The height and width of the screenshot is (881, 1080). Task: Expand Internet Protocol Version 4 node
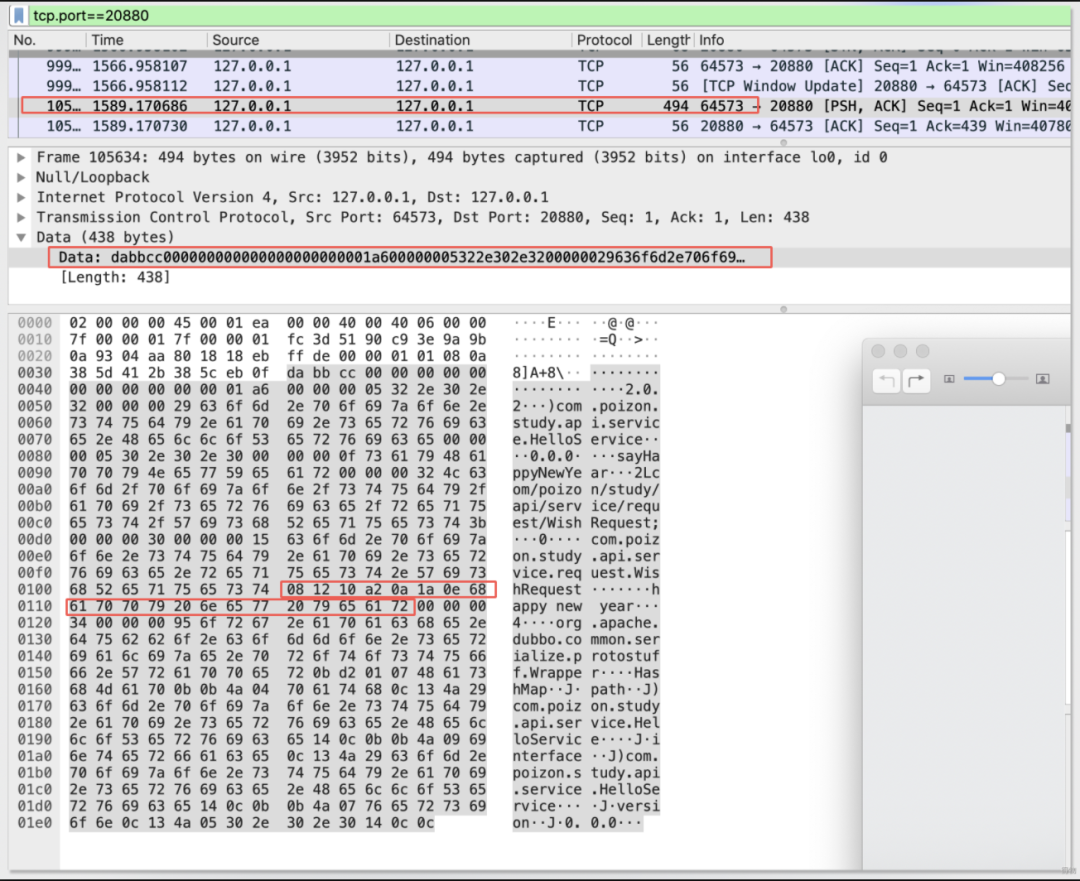pyautogui.click(x=21, y=198)
